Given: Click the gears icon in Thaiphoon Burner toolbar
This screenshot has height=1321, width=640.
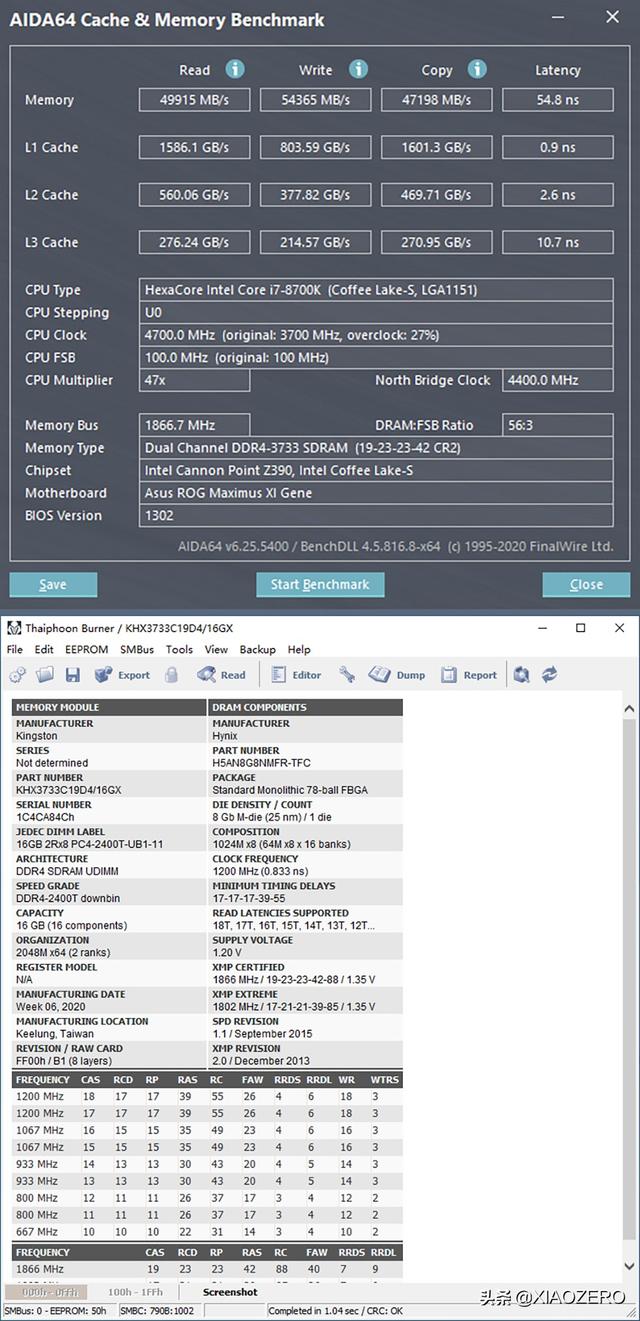Looking at the screenshot, I should (18, 675).
